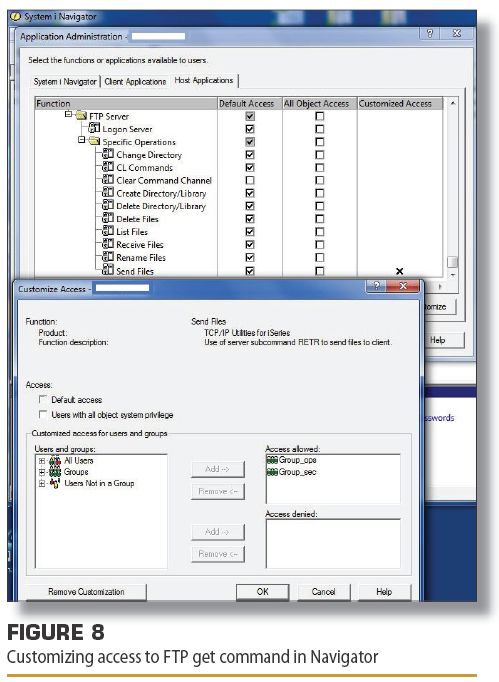Screen dimensions: 499x682
Task: Click the FTP Server folder icon
Action: click(81, 116)
